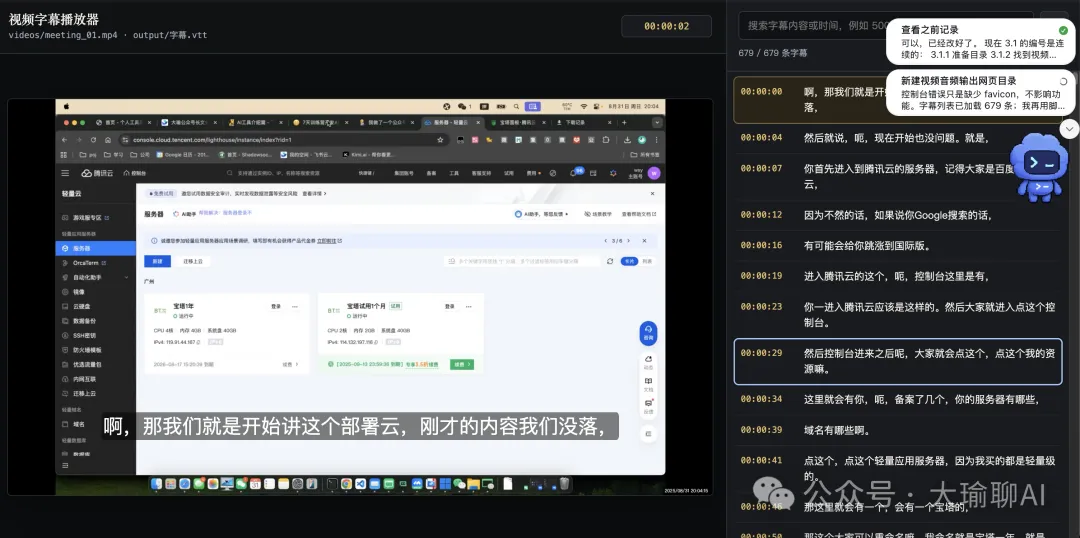Click the Trash icon in the Dock
The image size is (1080, 538).
[564, 484]
